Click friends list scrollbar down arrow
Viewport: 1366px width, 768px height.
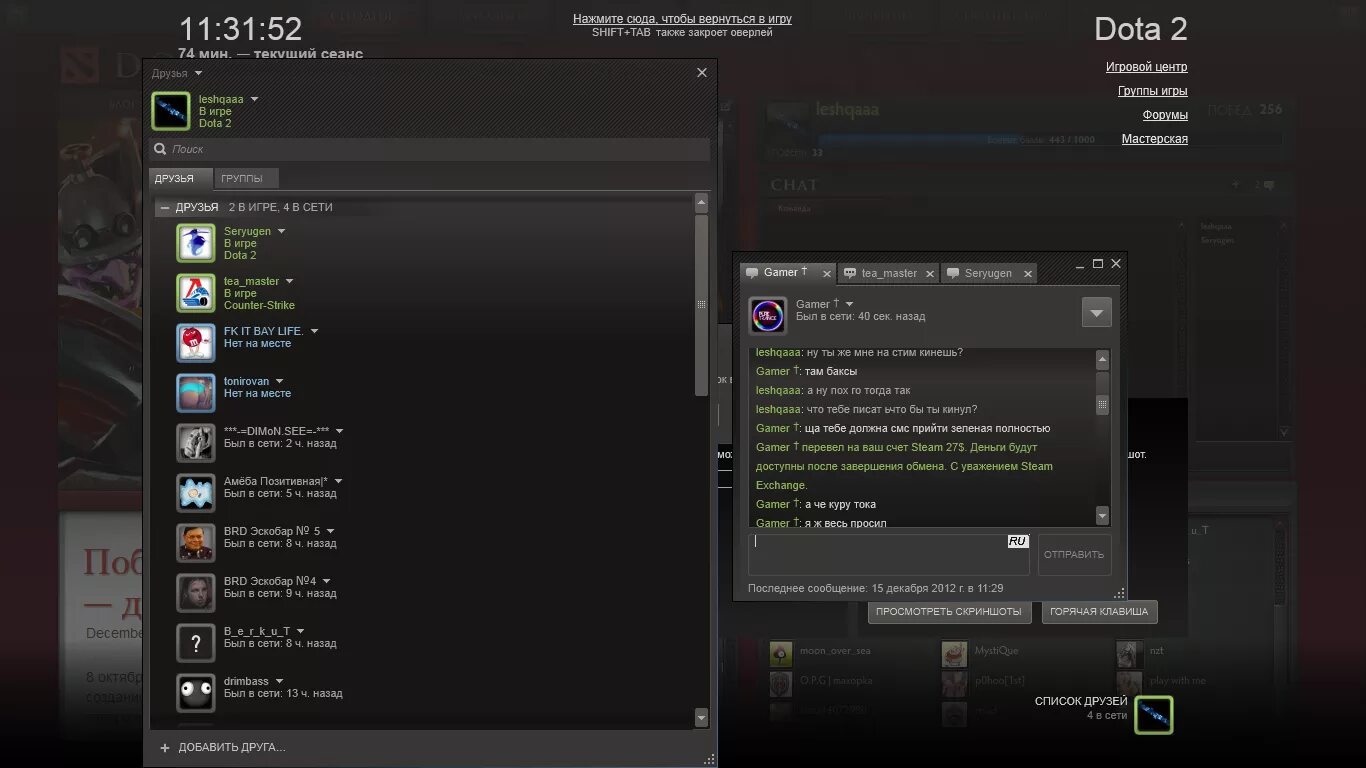pos(701,717)
